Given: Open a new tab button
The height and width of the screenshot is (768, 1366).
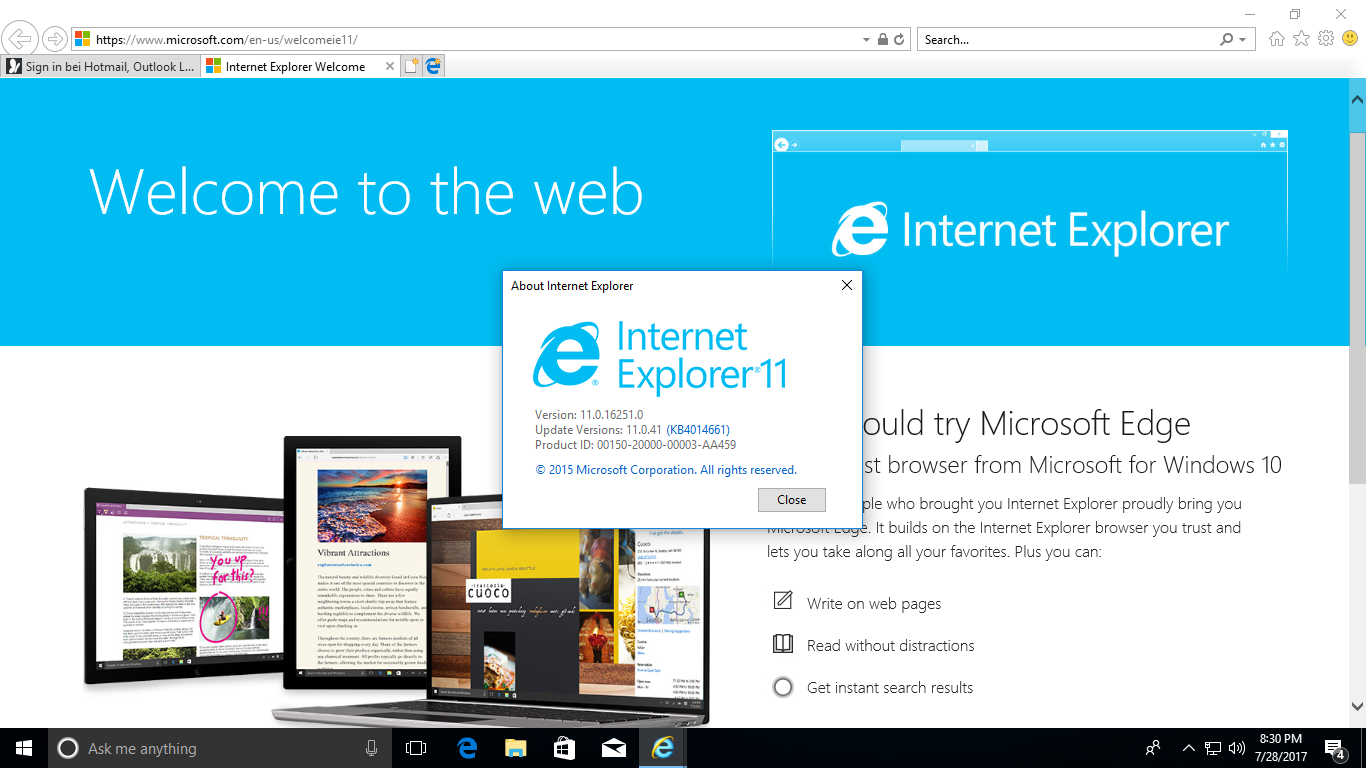Looking at the screenshot, I should coord(412,67).
